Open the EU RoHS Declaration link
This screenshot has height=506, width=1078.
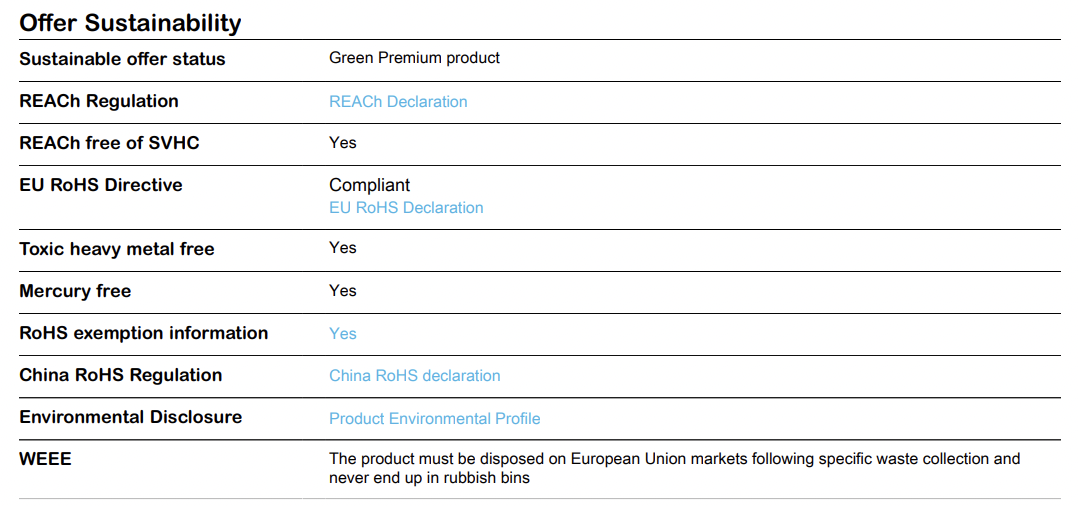coord(406,208)
